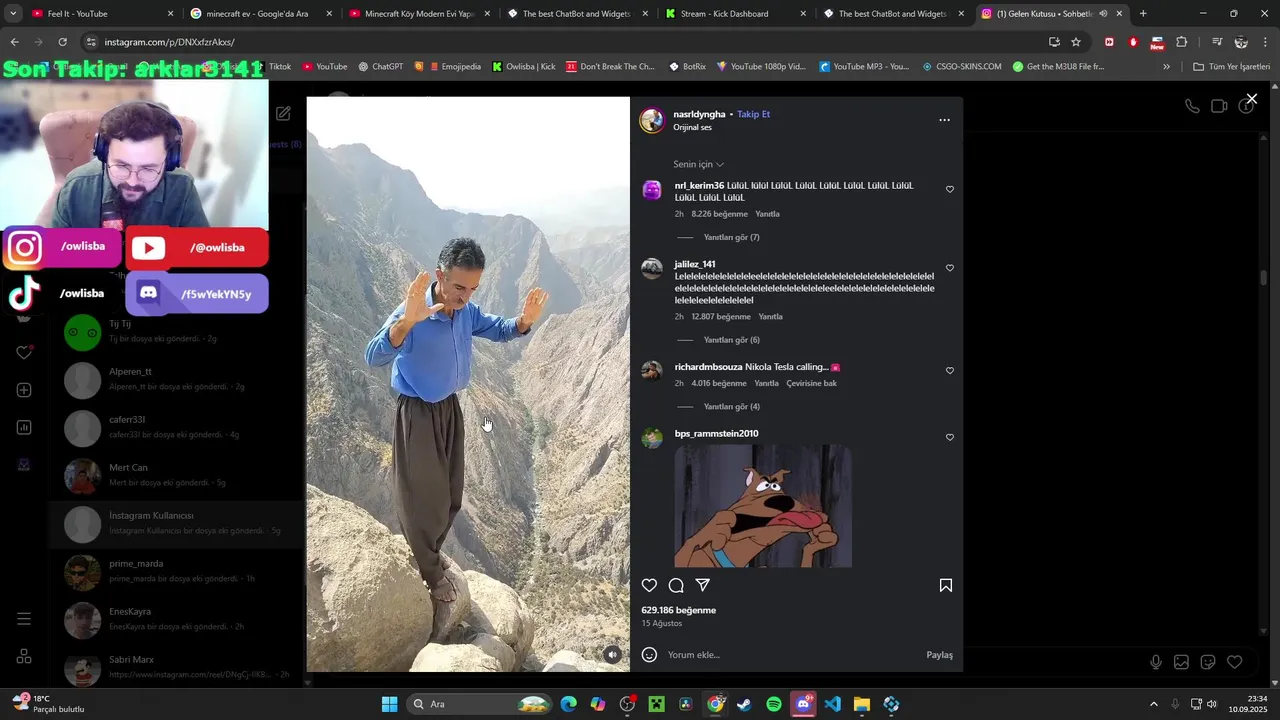Expand 'Yanıtları gör (4)' replies
Viewport: 1280px width, 720px height.
click(x=732, y=407)
